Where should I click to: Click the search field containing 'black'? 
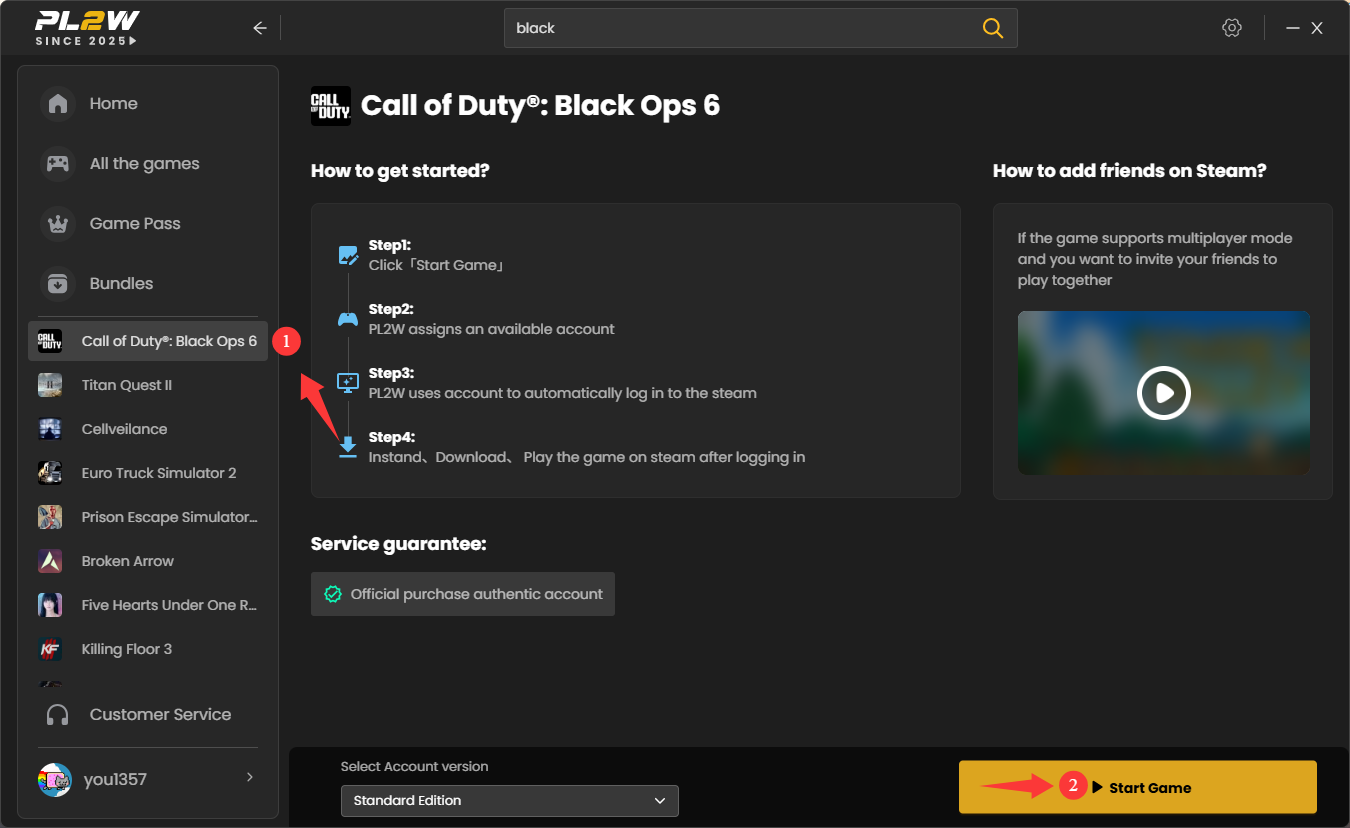coord(760,28)
